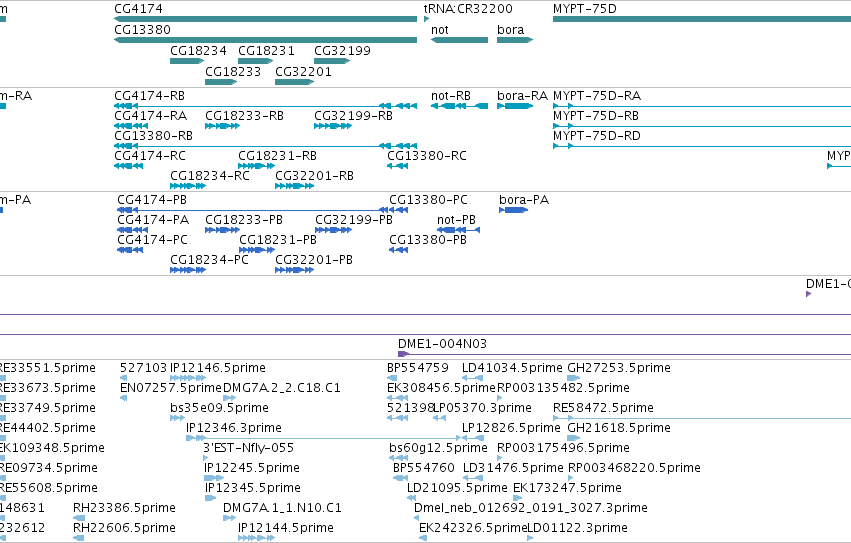Select the GH27253.5prime EST
851x543 pixels.
coord(574,378)
